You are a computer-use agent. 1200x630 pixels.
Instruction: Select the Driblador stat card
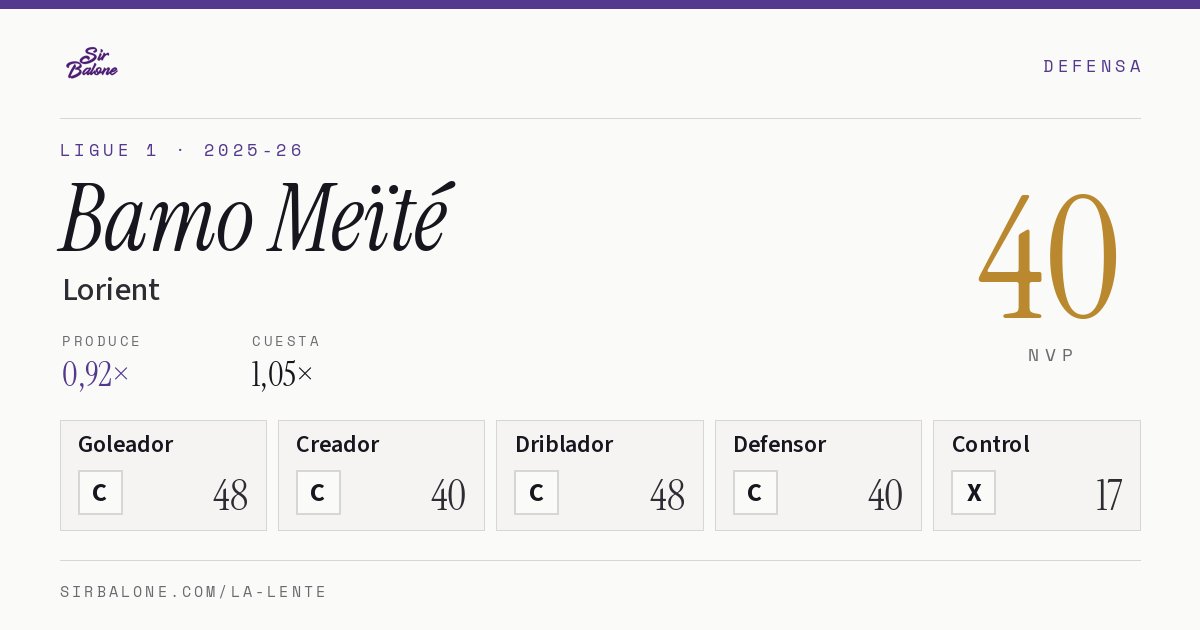point(600,475)
